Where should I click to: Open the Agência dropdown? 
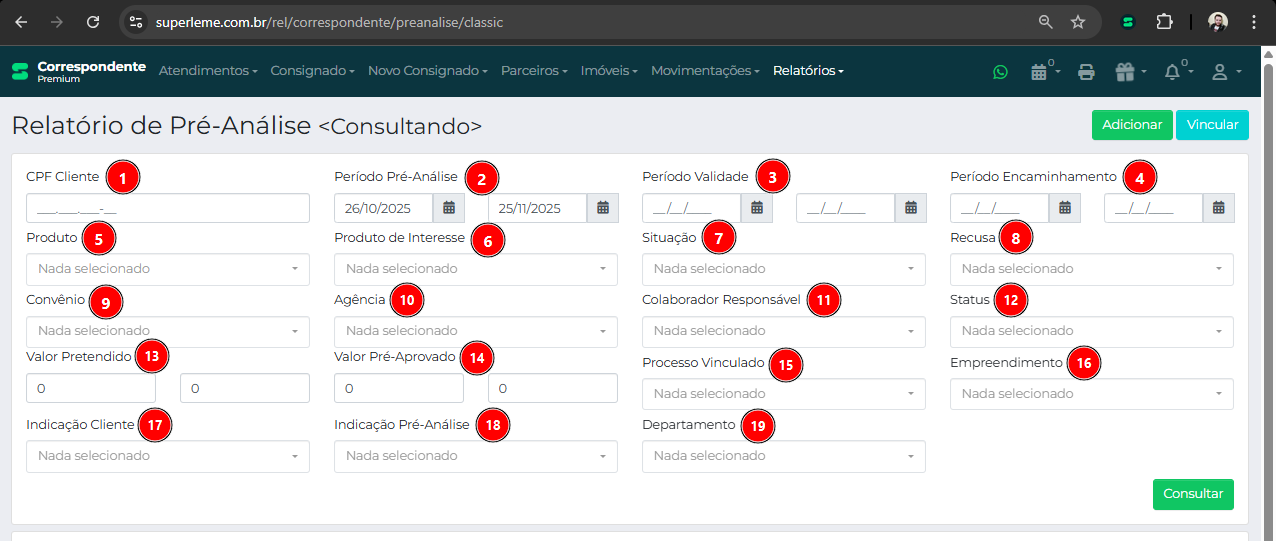click(476, 331)
